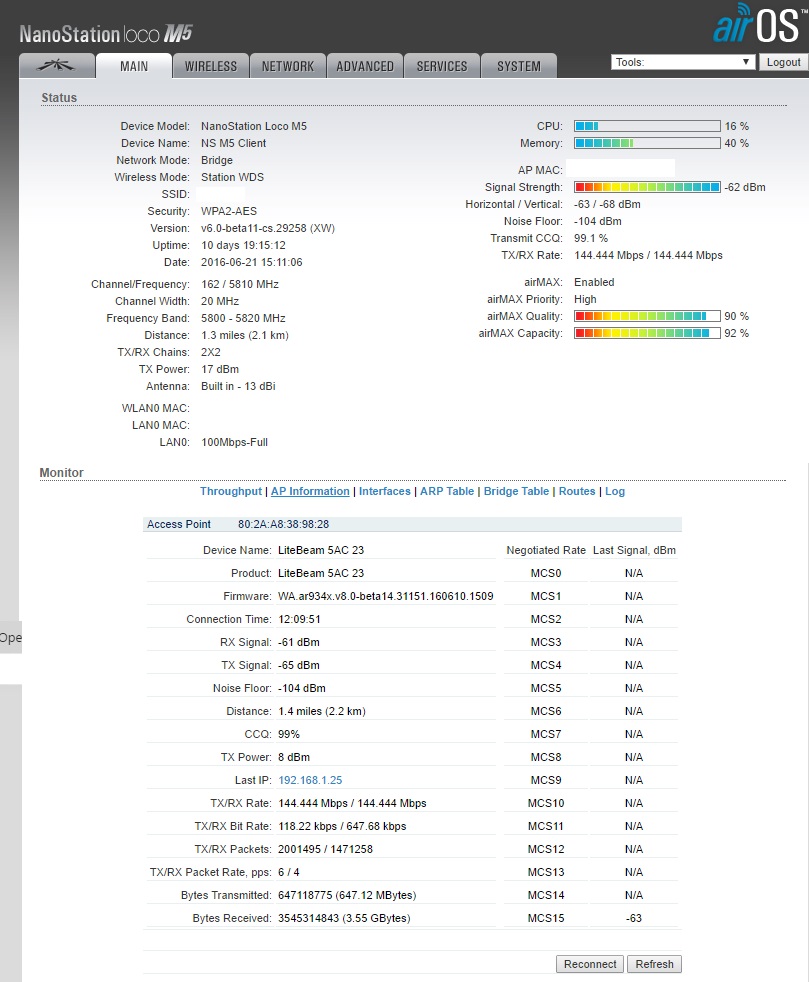
Task: Select the 'Negotiated Rate' column header
Action: (x=546, y=550)
